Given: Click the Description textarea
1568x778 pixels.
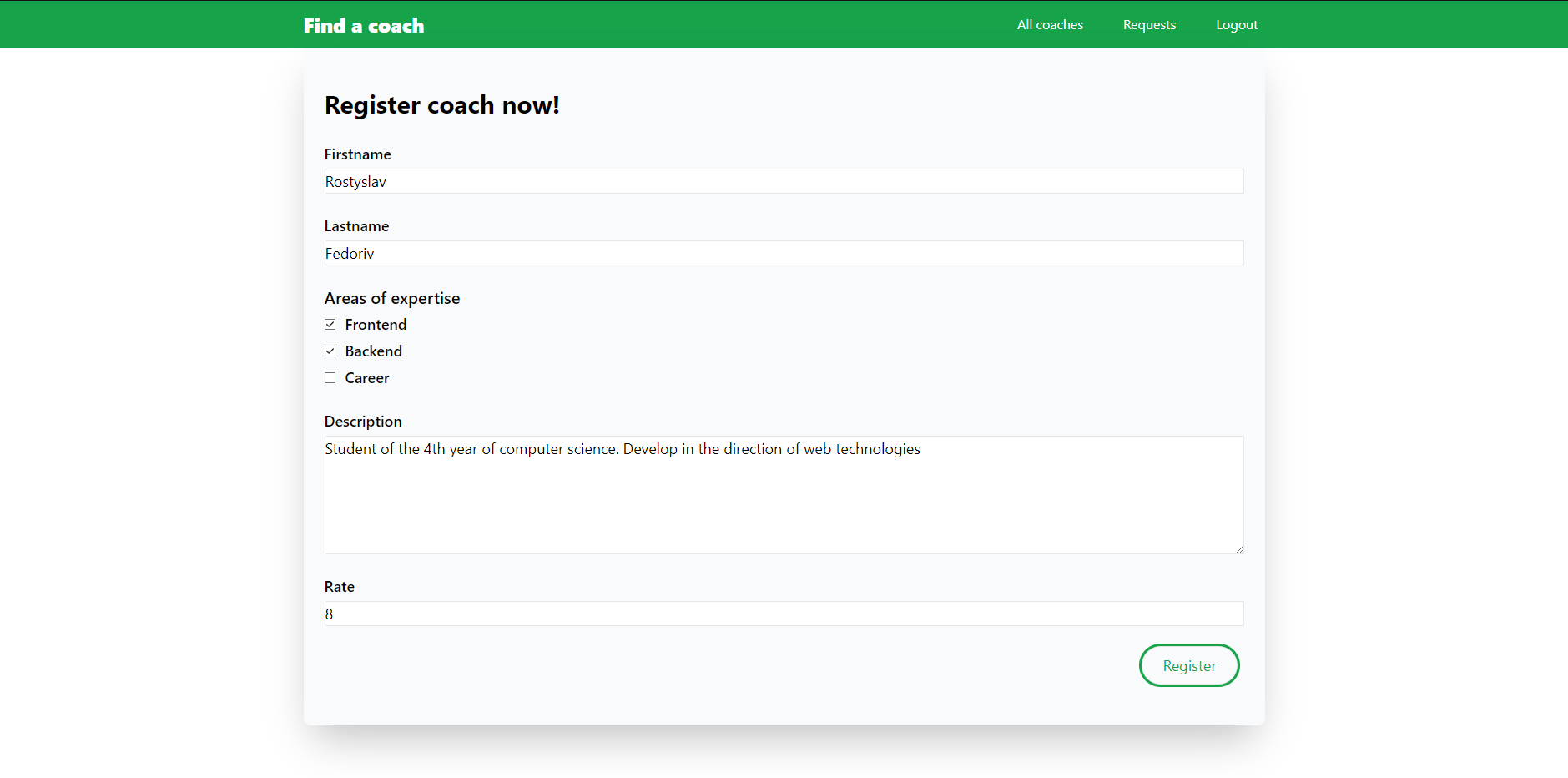Looking at the screenshot, I should click(783, 495).
